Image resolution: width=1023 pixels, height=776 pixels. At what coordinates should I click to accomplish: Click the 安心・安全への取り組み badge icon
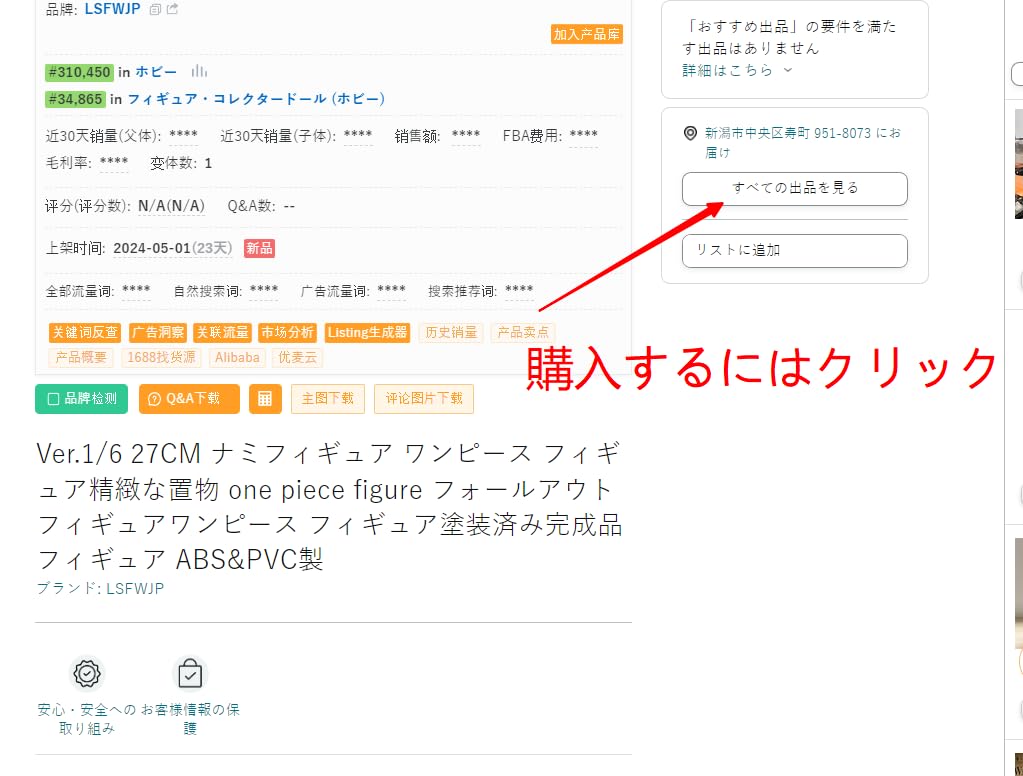[x=86, y=673]
